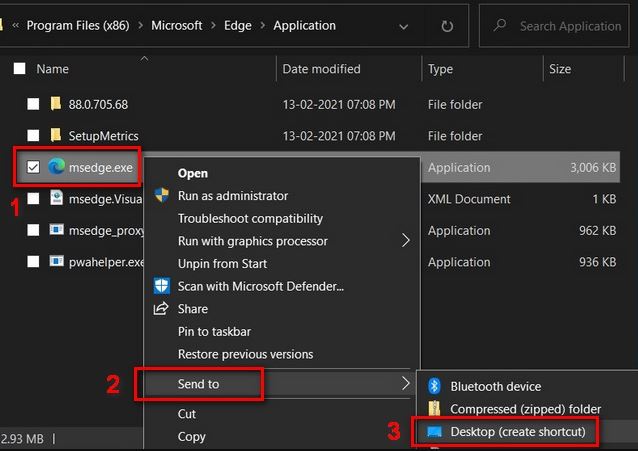Navigate to Edge breadcrumb

[x=238, y=26]
